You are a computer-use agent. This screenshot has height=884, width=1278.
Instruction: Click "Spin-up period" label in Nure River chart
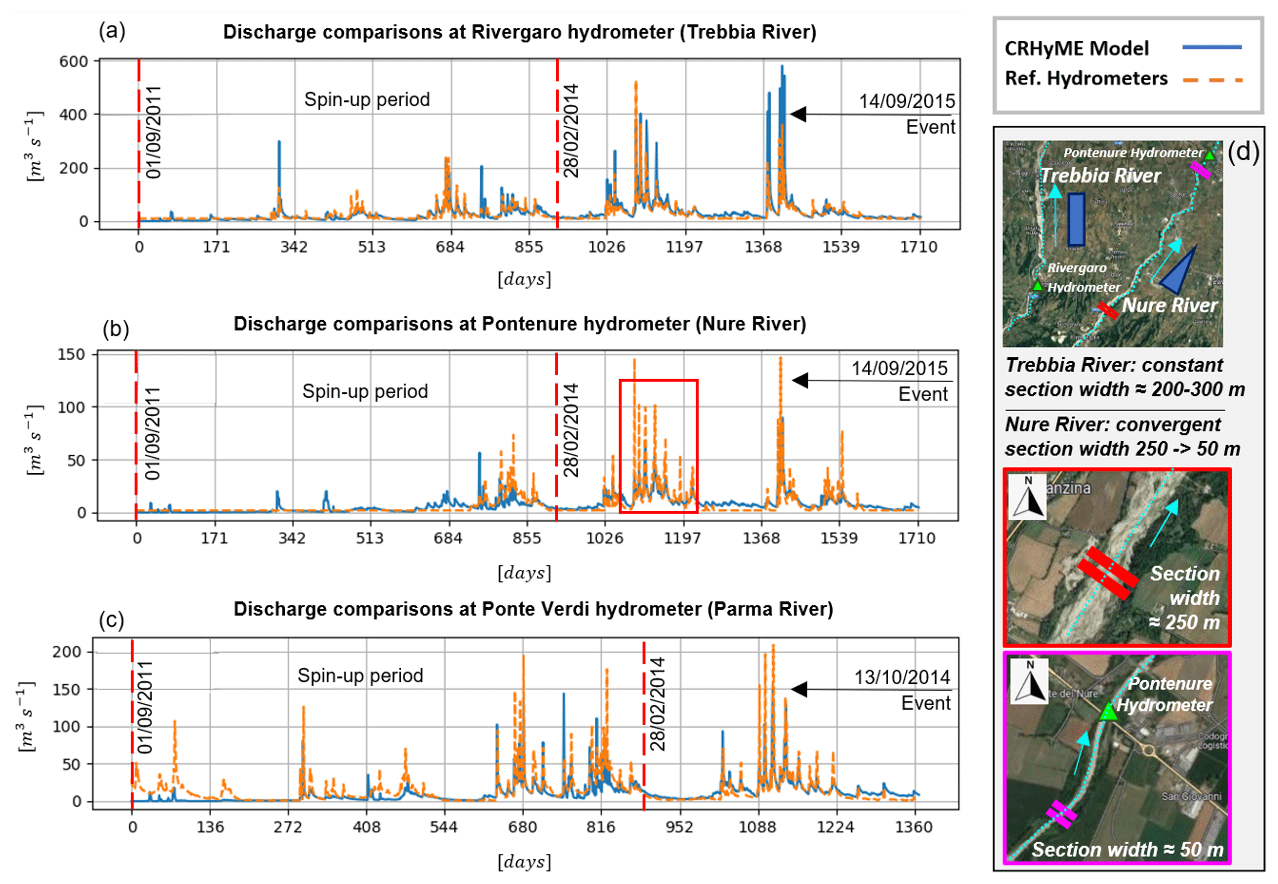[365, 391]
